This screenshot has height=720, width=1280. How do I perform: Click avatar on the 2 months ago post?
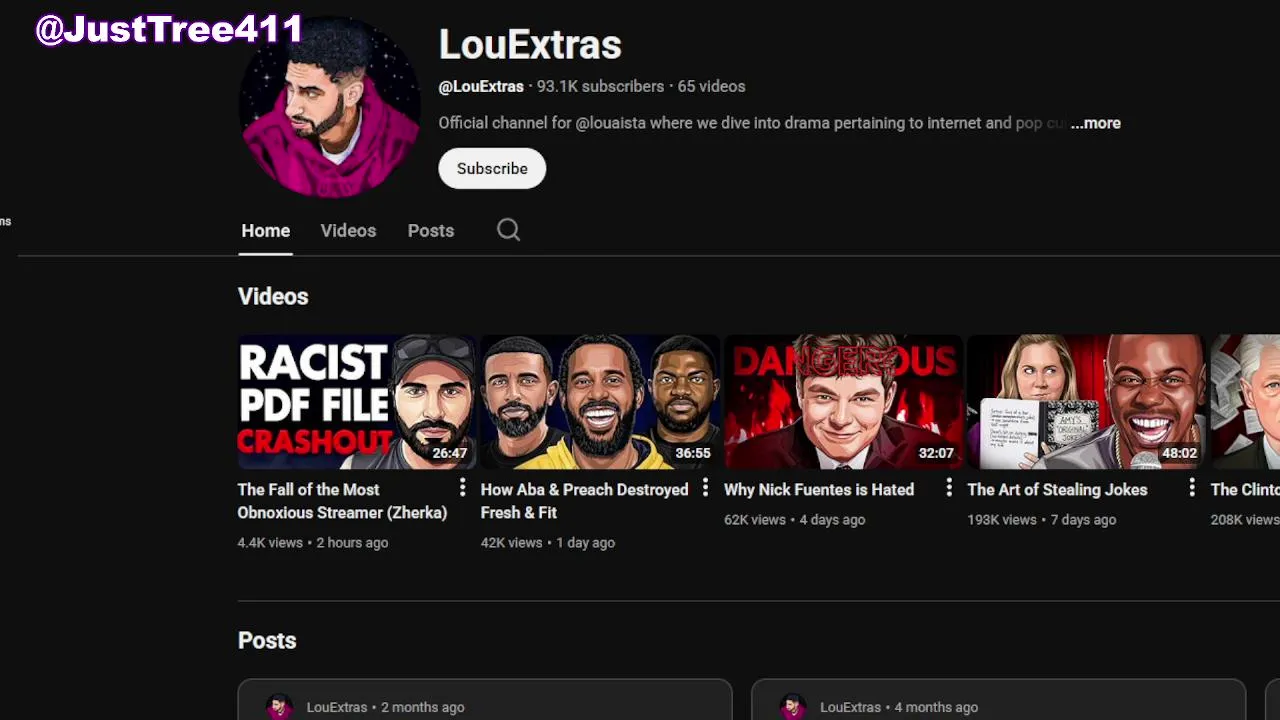point(280,707)
